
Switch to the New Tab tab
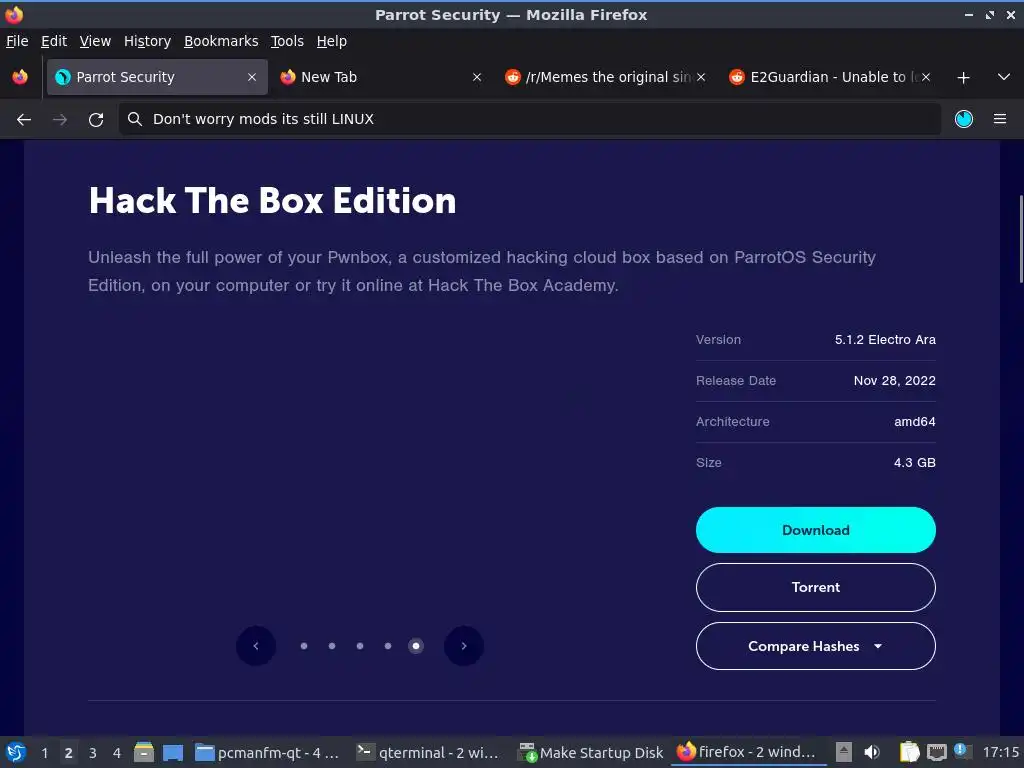381,77
